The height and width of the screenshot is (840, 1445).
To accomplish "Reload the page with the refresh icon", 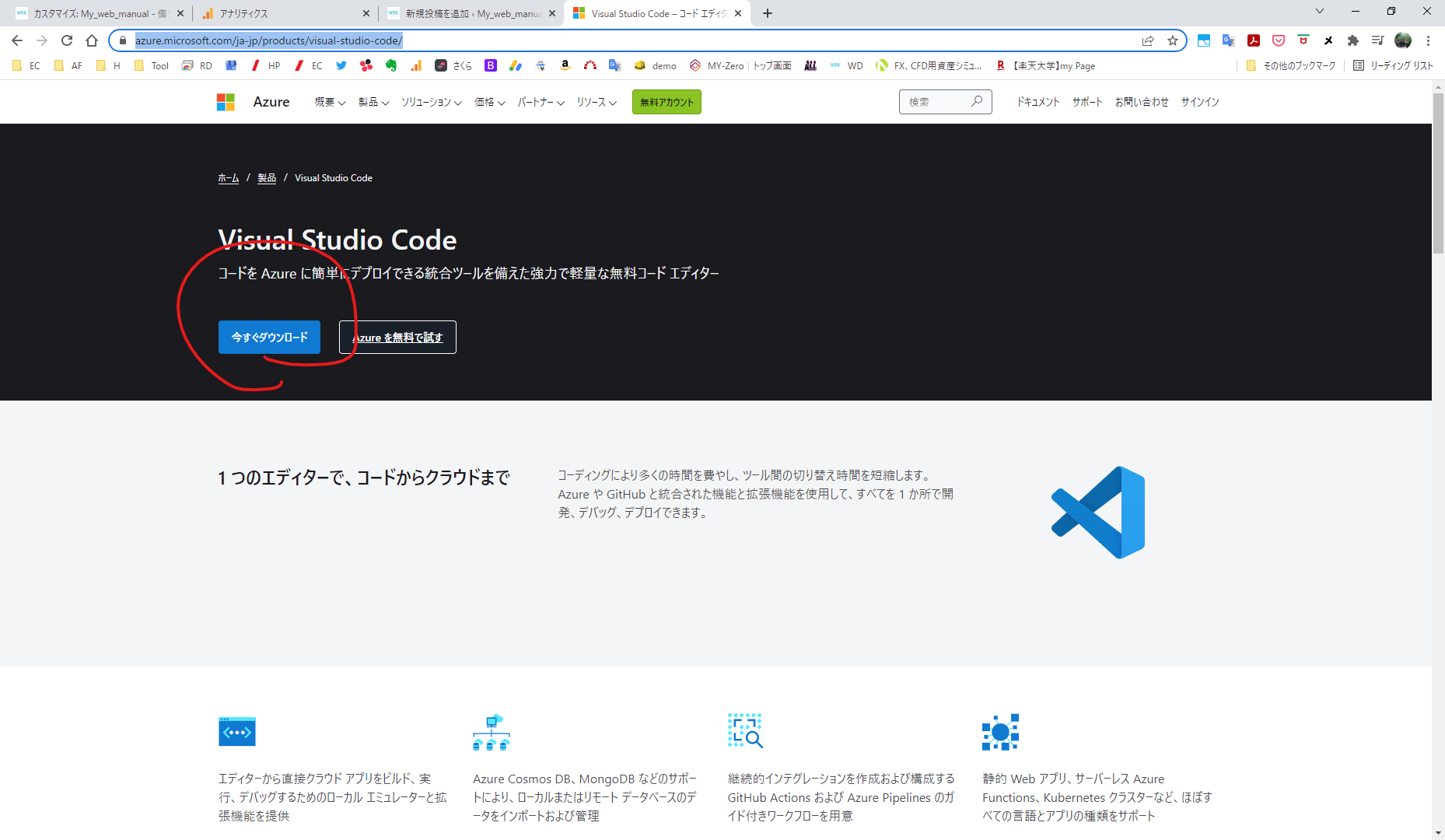I will (67, 40).
